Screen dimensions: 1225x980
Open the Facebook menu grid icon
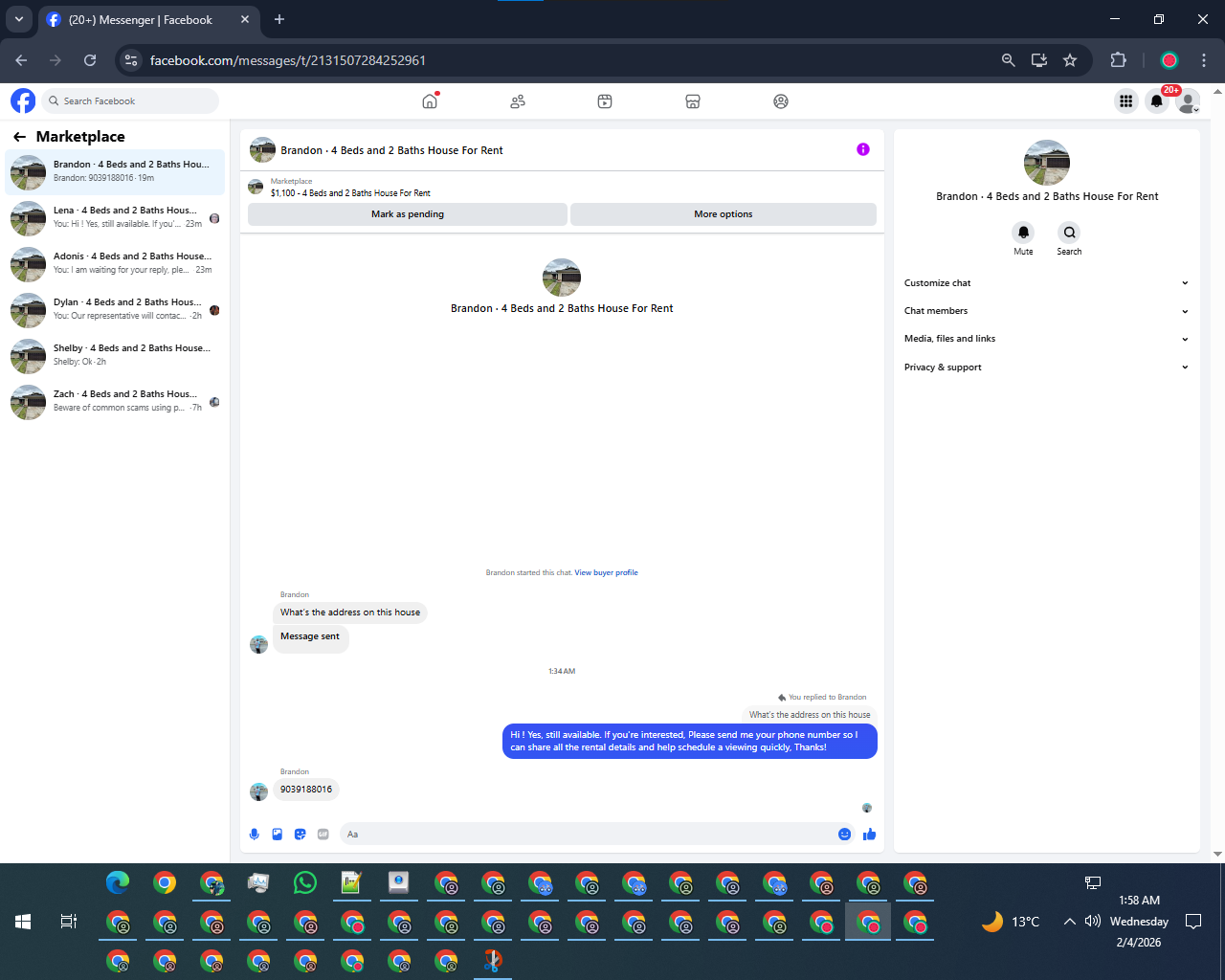(1125, 100)
